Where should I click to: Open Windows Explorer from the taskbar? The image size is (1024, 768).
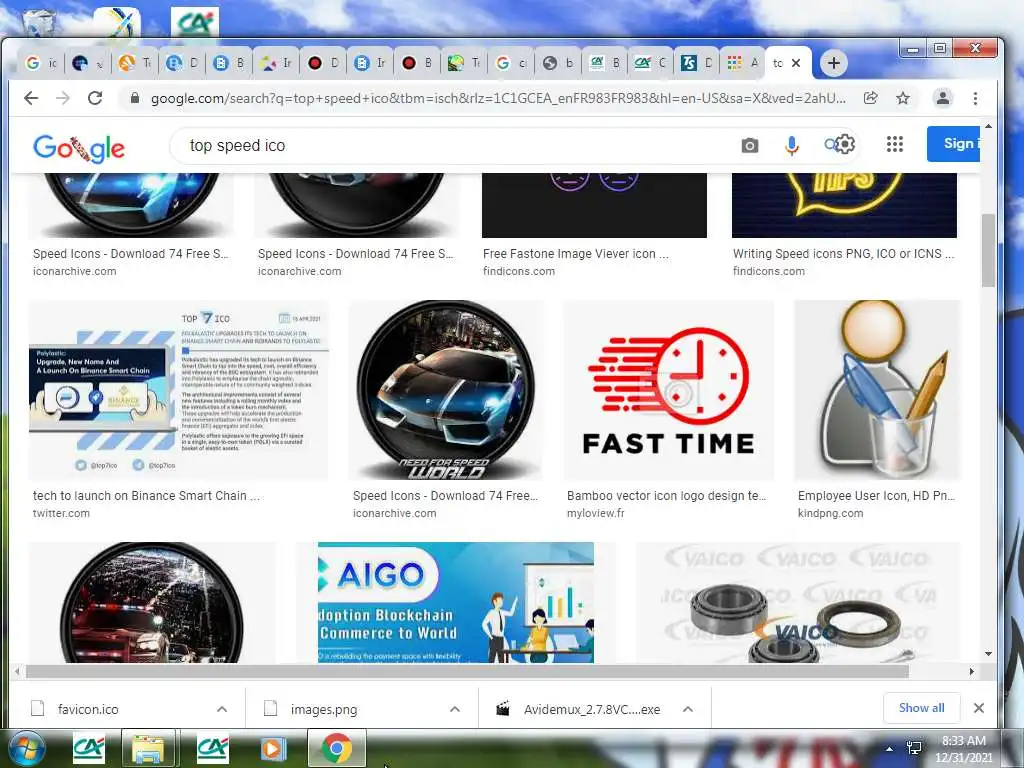148,749
